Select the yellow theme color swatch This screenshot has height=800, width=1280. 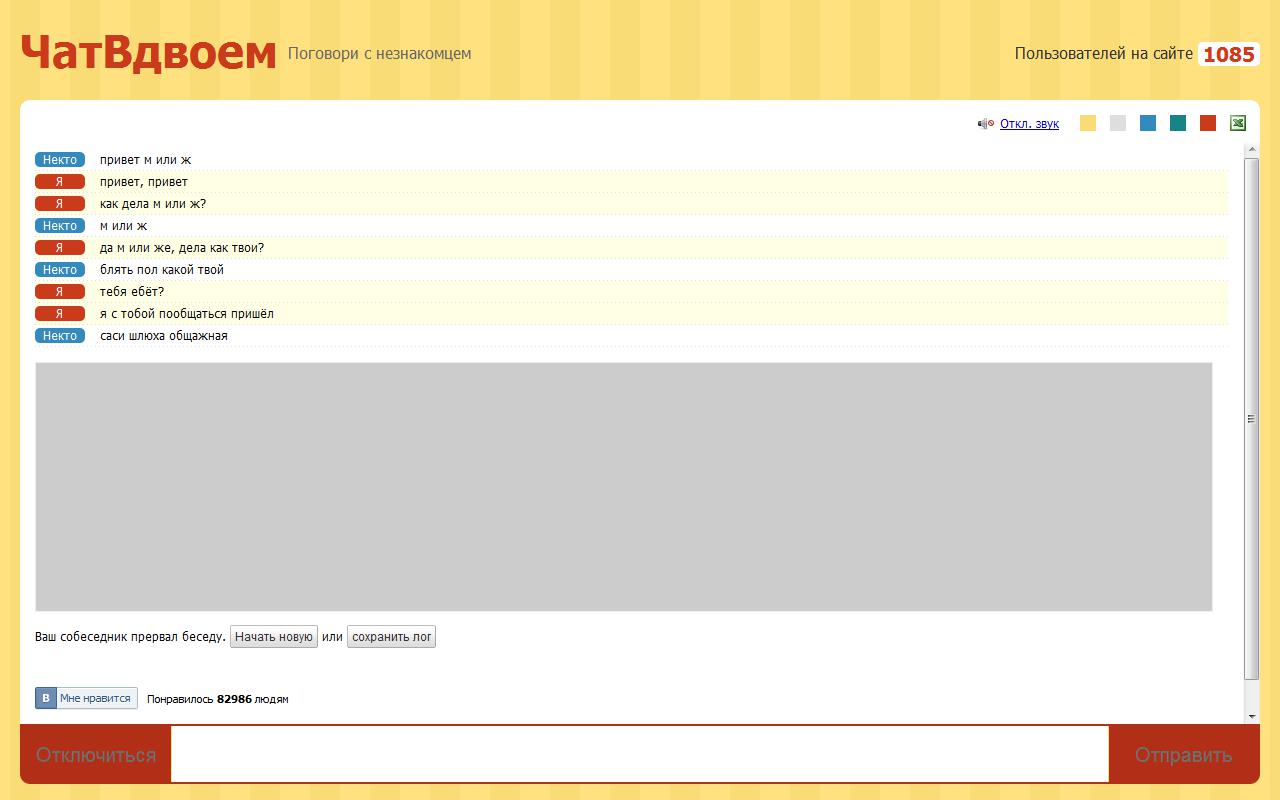(x=1088, y=123)
